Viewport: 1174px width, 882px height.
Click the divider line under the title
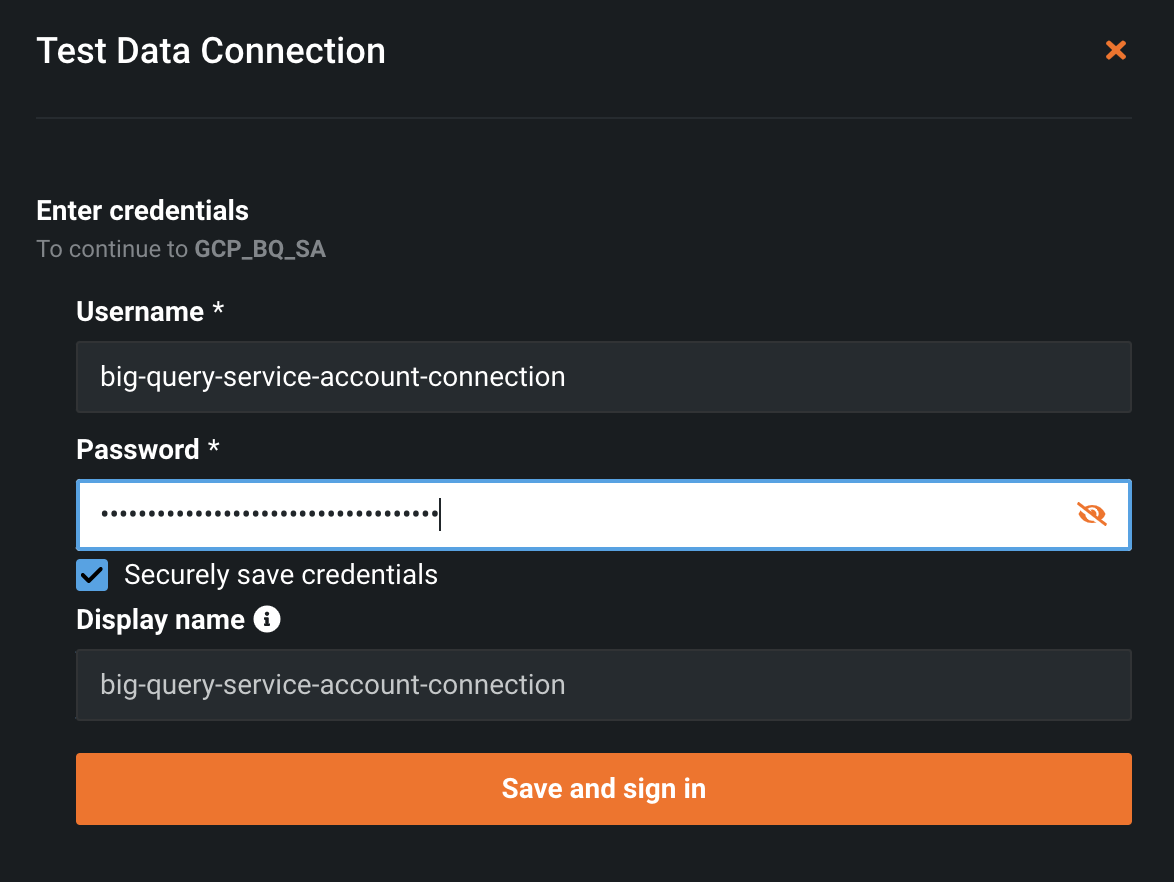[x=584, y=118]
